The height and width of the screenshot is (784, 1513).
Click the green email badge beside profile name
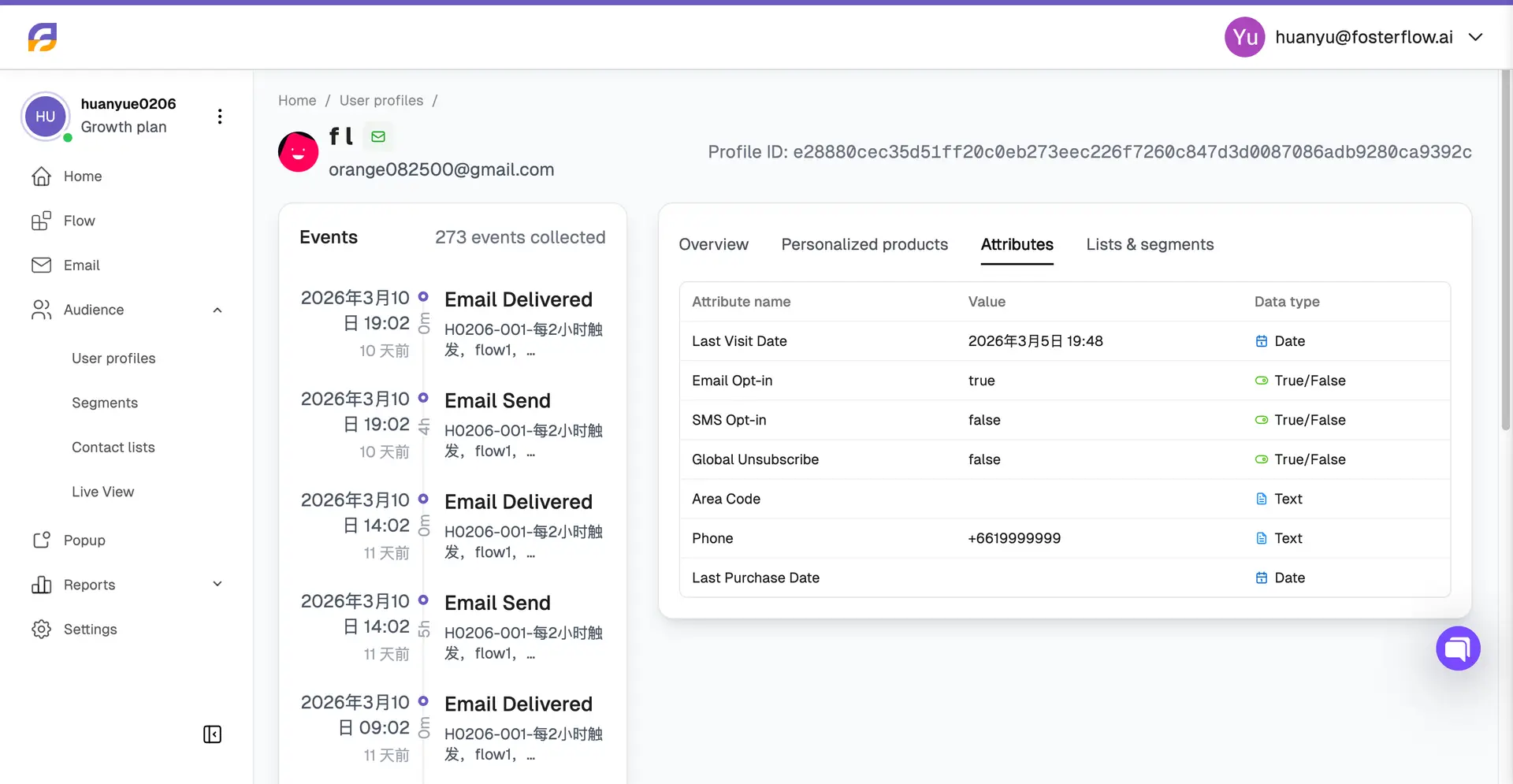click(378, 136)
